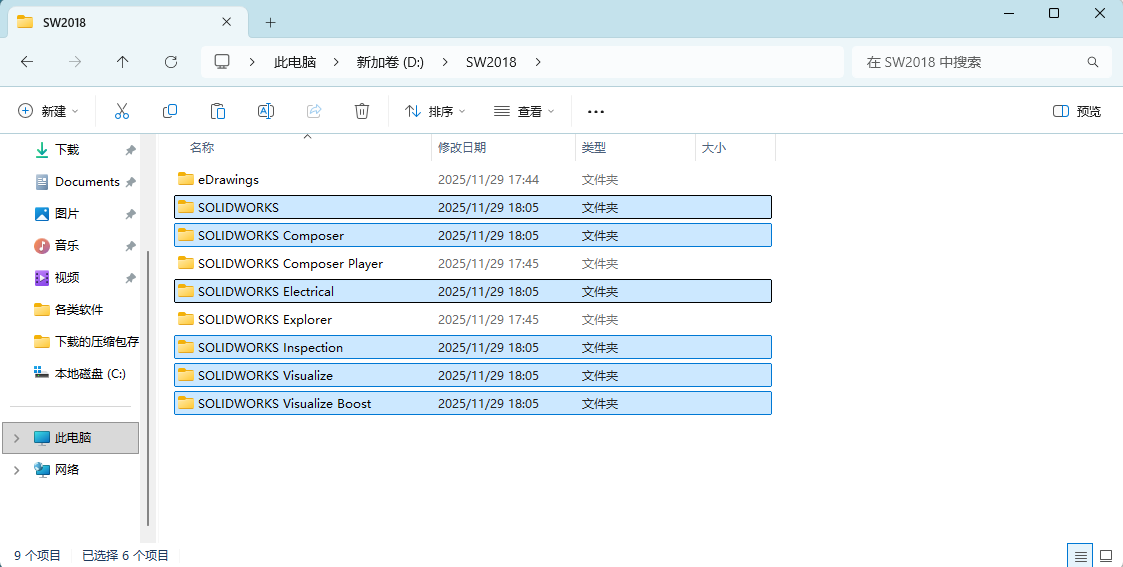Select the SOLIDWORKS Inspection folder
Image resolution: width=1123 pixels, height=567 pixels.
pyautogui.click(x=473, y=347)
